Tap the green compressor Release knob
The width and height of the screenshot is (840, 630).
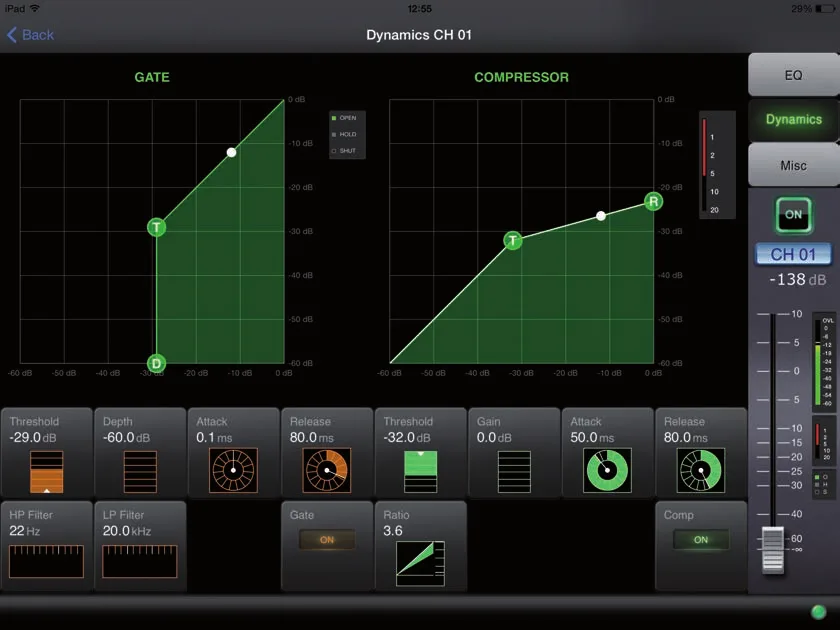coord(701,470)
